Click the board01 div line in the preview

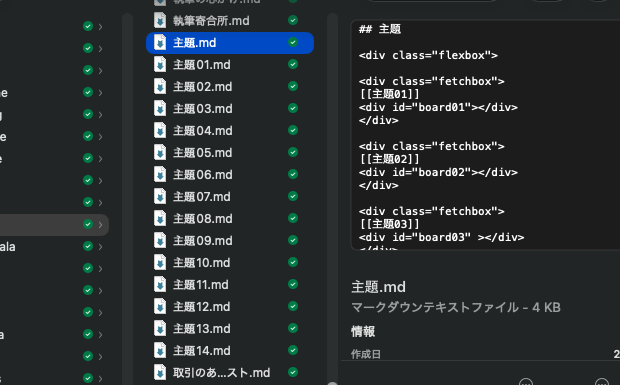pyautogui.click(x=438, y=108)
